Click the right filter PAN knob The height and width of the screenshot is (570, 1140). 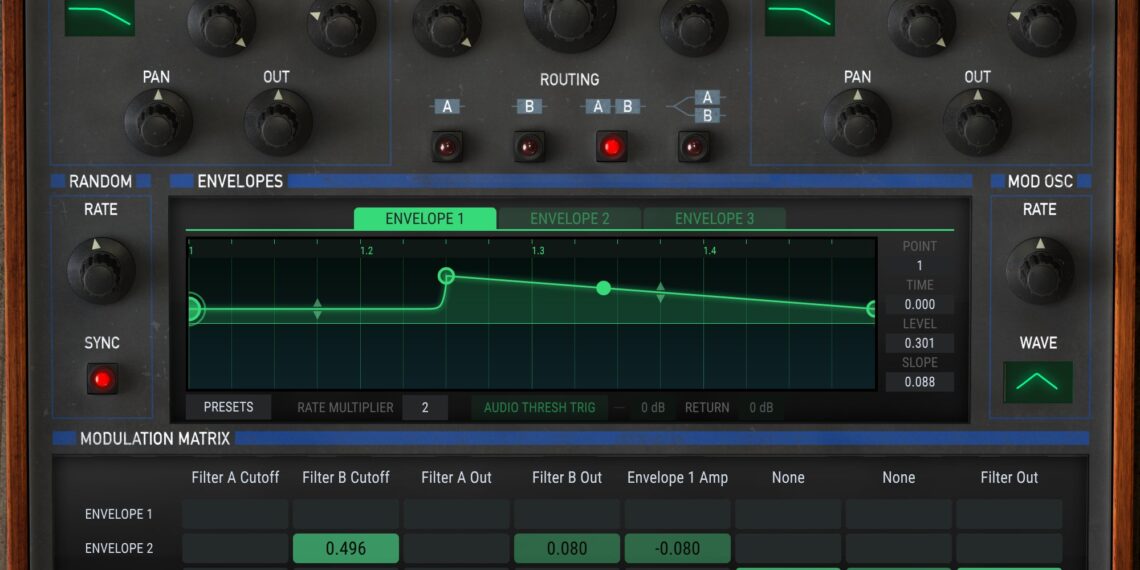(x=857, y=122)
